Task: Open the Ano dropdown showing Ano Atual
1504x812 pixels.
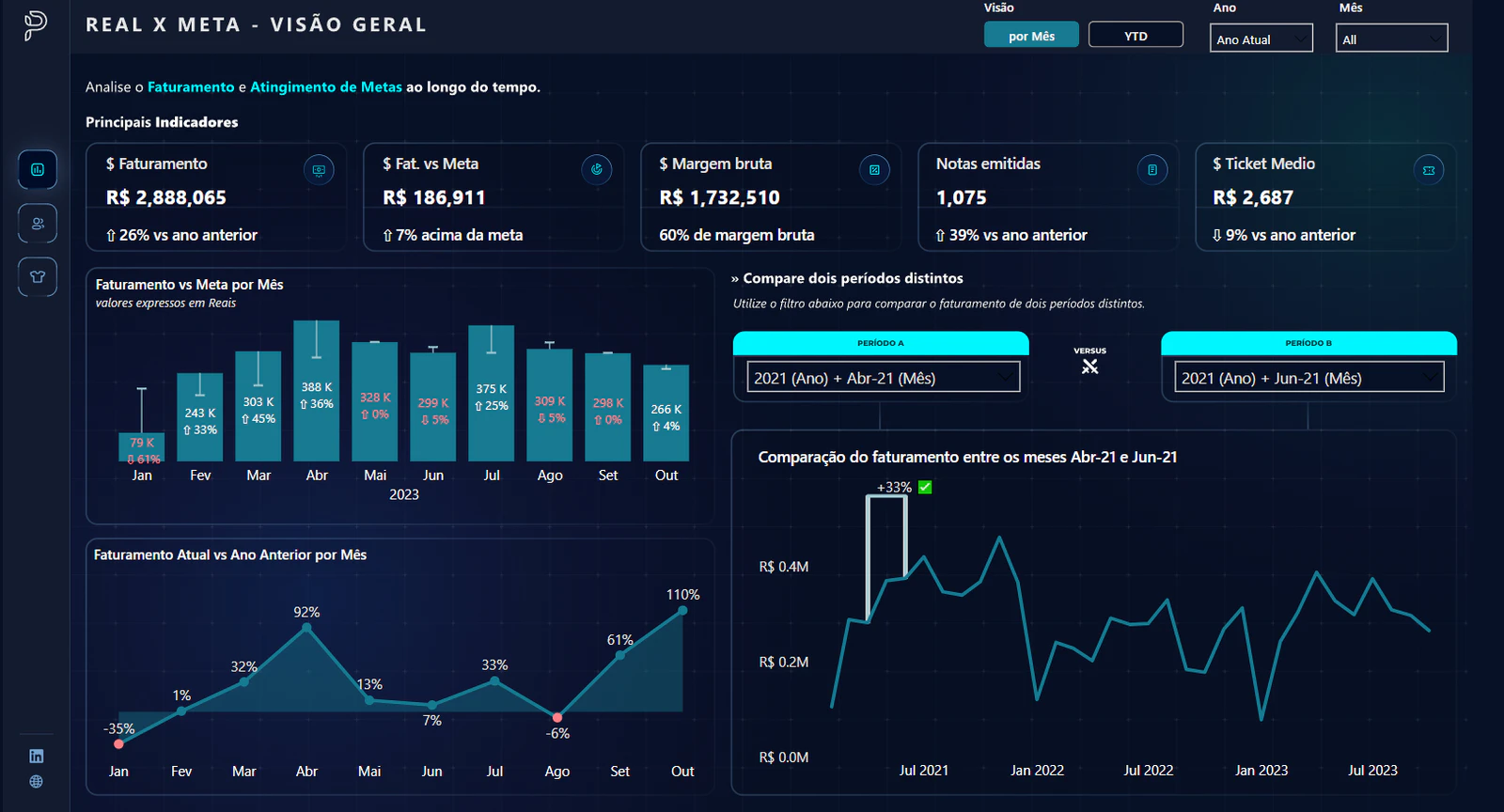Action: coord(1261,39)
